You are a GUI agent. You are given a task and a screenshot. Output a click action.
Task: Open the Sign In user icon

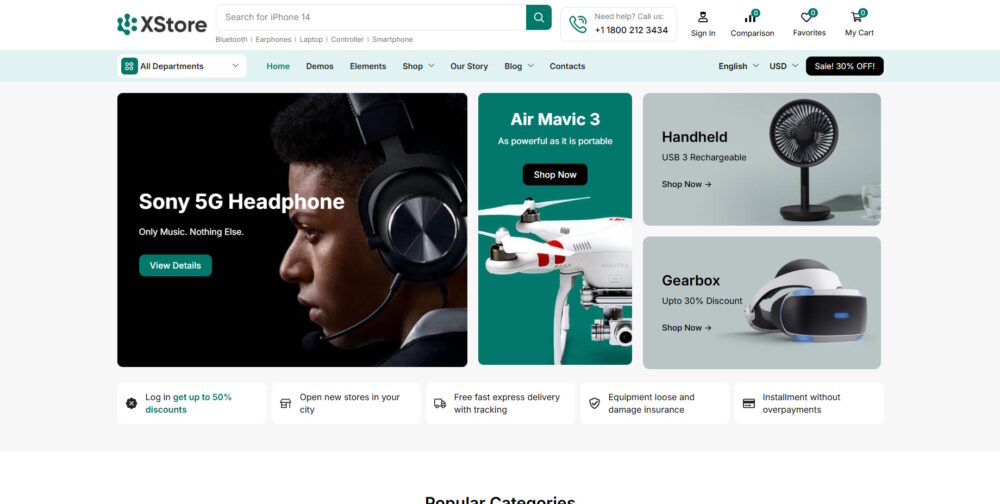[703, 17]
